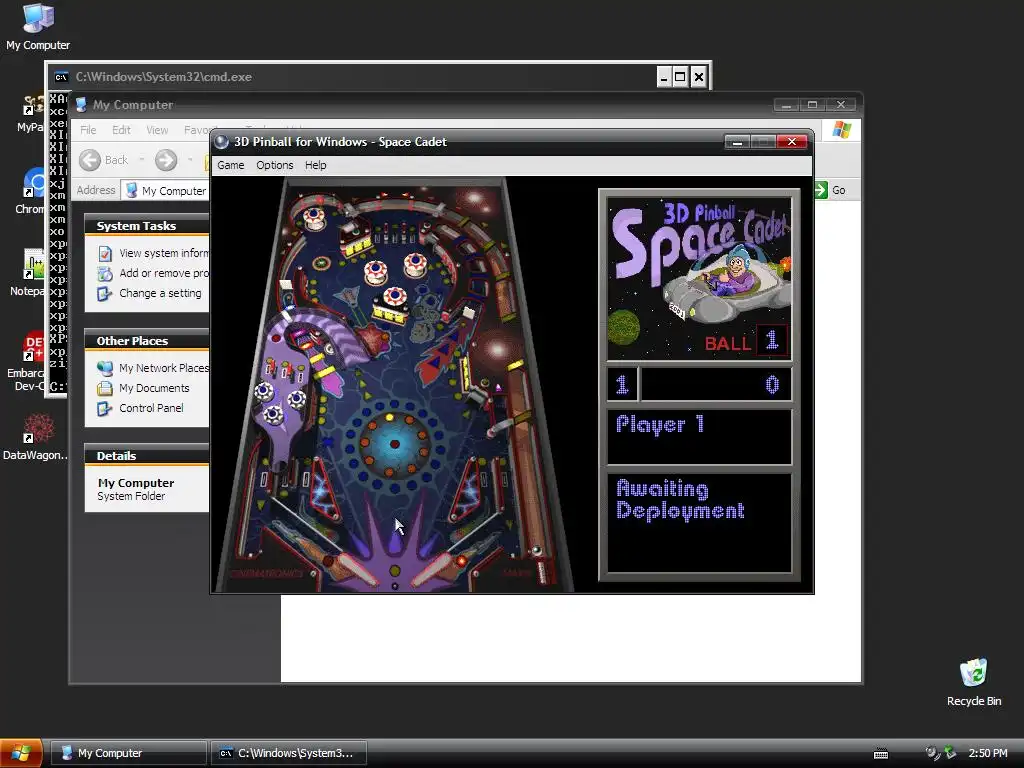The image size is (1024, 768).
Task: Select the Embarcadero Dev-C++ desktop shortcut
Action: click(x=25, y=361)
